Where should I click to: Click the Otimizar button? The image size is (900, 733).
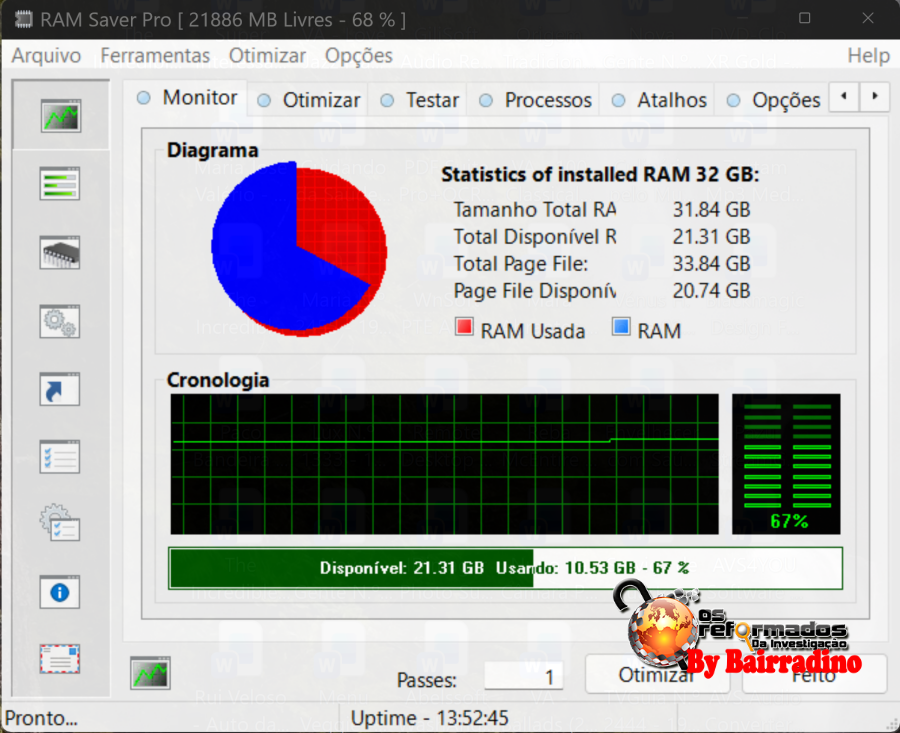pos(657,674)
